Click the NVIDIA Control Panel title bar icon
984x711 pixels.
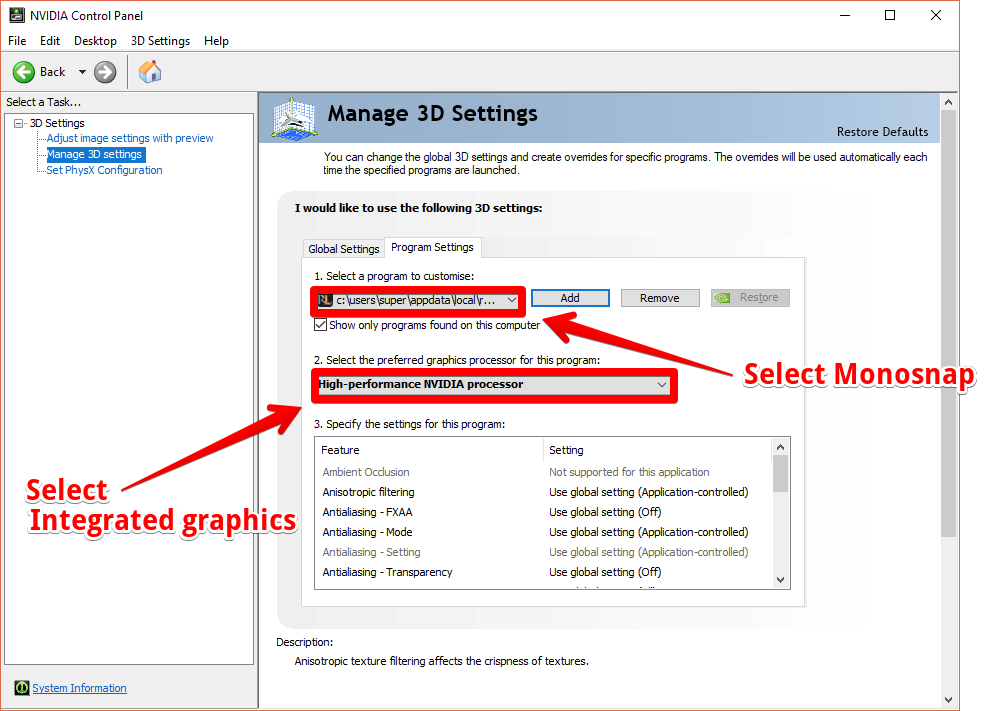[17, 15]
